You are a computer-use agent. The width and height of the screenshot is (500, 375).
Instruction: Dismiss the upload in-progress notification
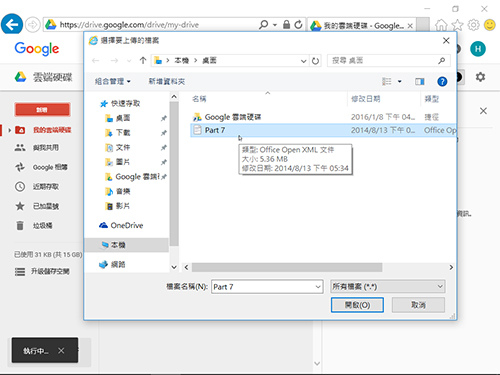click(61, 350)
